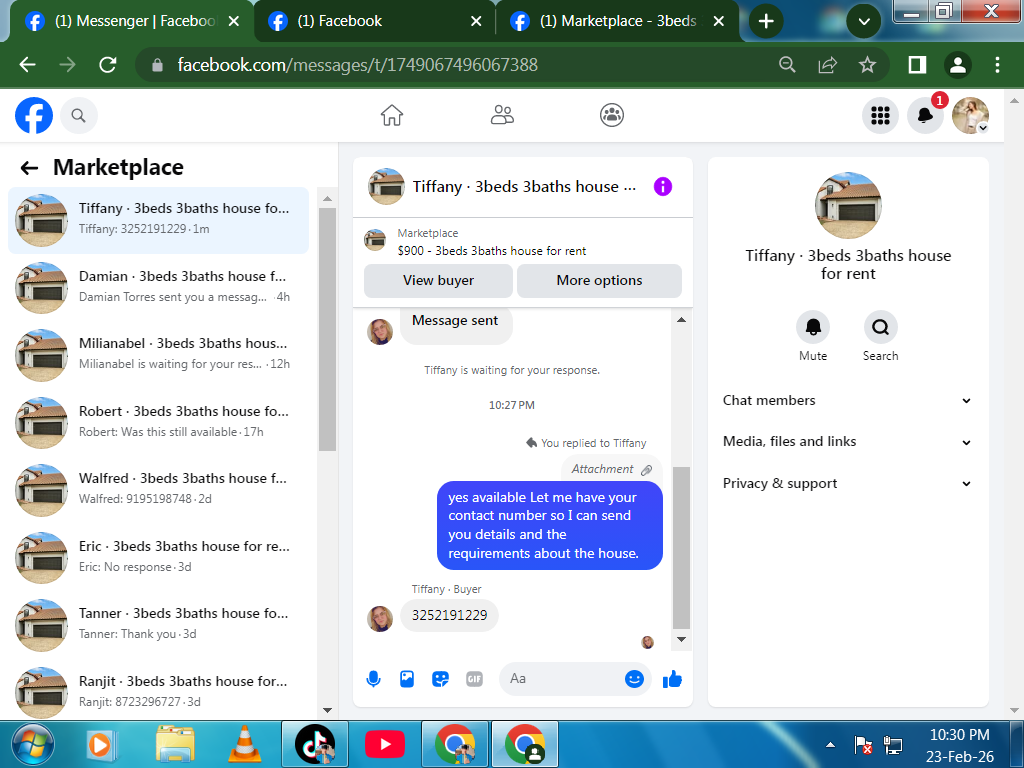Open the Groups icon in top navigation
Image resolution: width=1024 pixels, height=768 pixels.
click(x=612, y=115)
